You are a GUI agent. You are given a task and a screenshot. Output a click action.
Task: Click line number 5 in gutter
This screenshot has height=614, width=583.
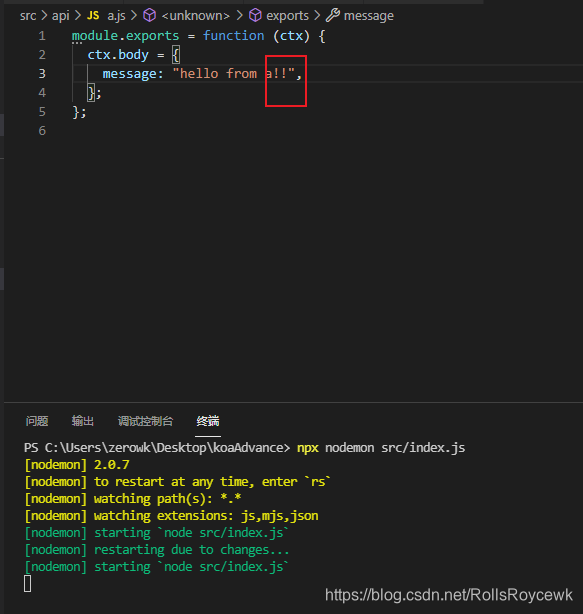[x=42, y=112]
